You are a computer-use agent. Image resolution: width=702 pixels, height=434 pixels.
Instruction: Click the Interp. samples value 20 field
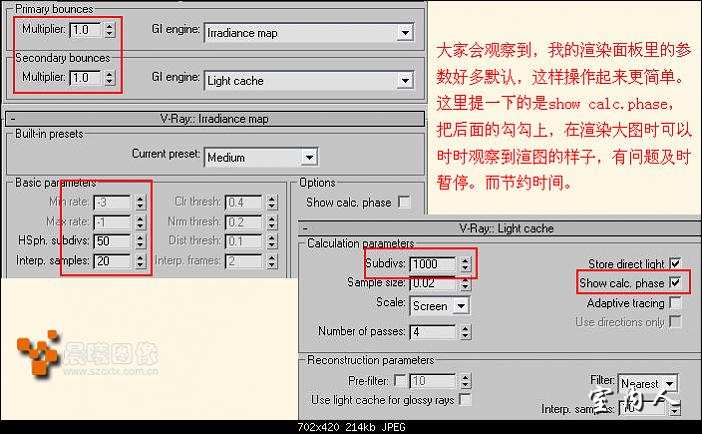point(112,261)
